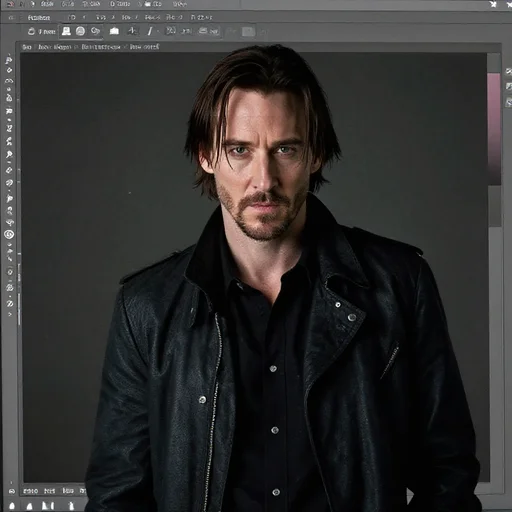Toggle the overlapping-circles icon in the options bar
The image size is (512, 512).
(95, 31)
